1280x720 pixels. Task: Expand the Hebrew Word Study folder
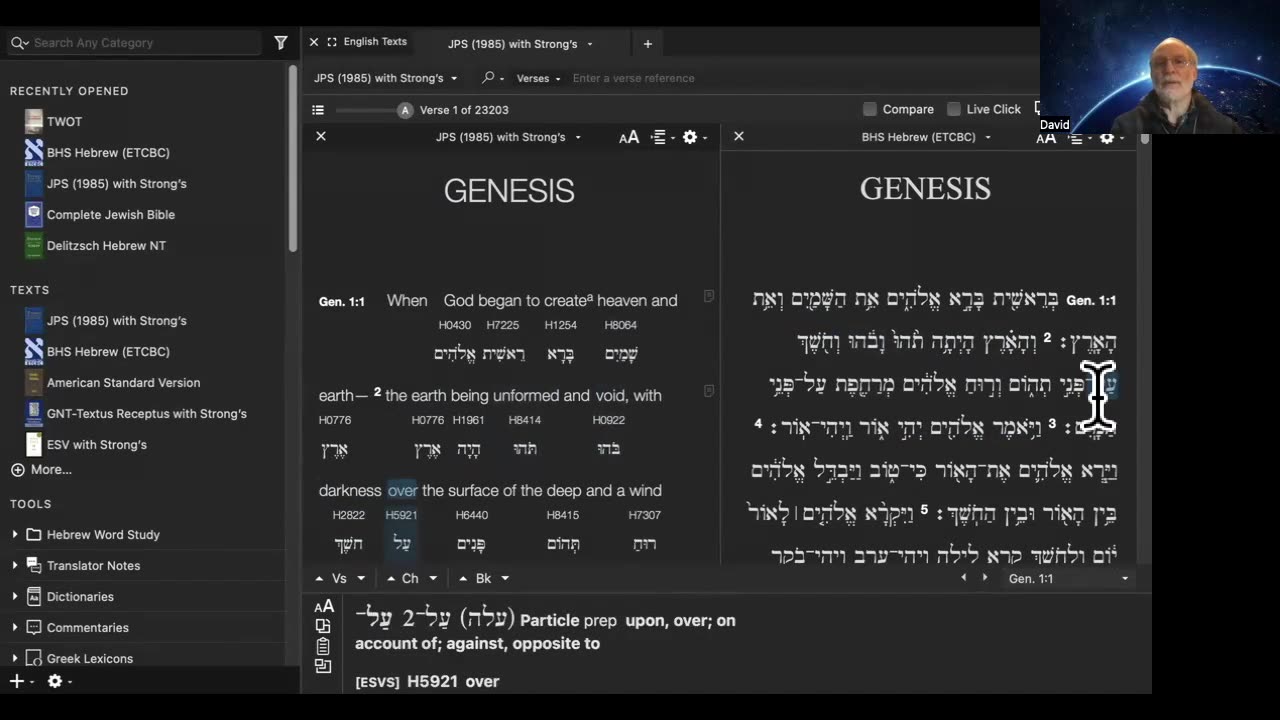coord(15,534)
